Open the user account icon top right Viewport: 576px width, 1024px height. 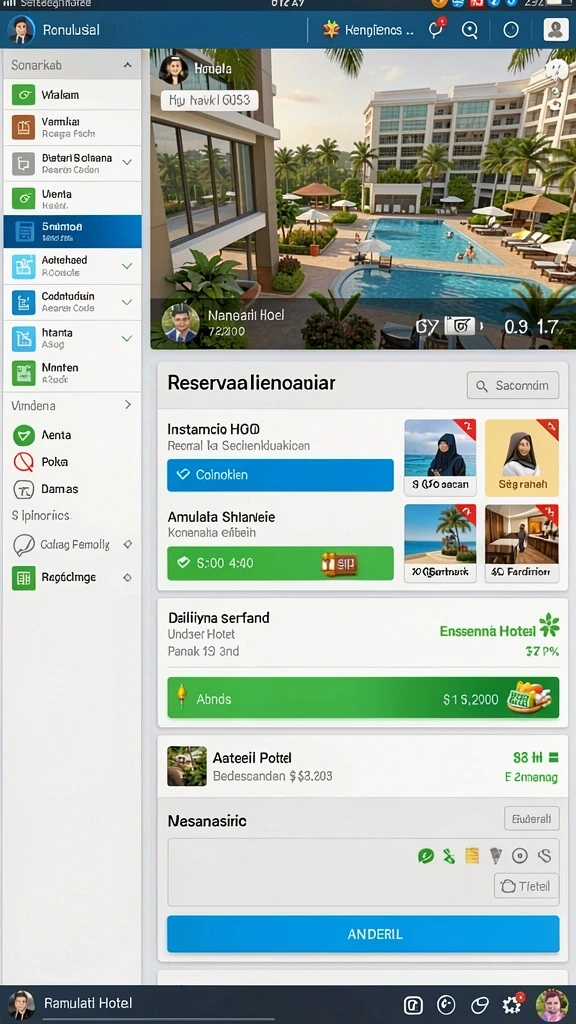[556, 30]
